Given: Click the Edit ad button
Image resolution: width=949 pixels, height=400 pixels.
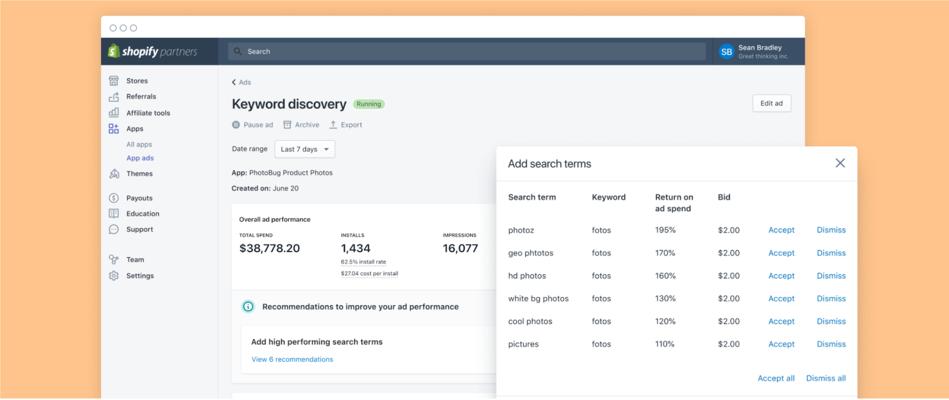Looking at the screenshot, I should pos(772,103).
